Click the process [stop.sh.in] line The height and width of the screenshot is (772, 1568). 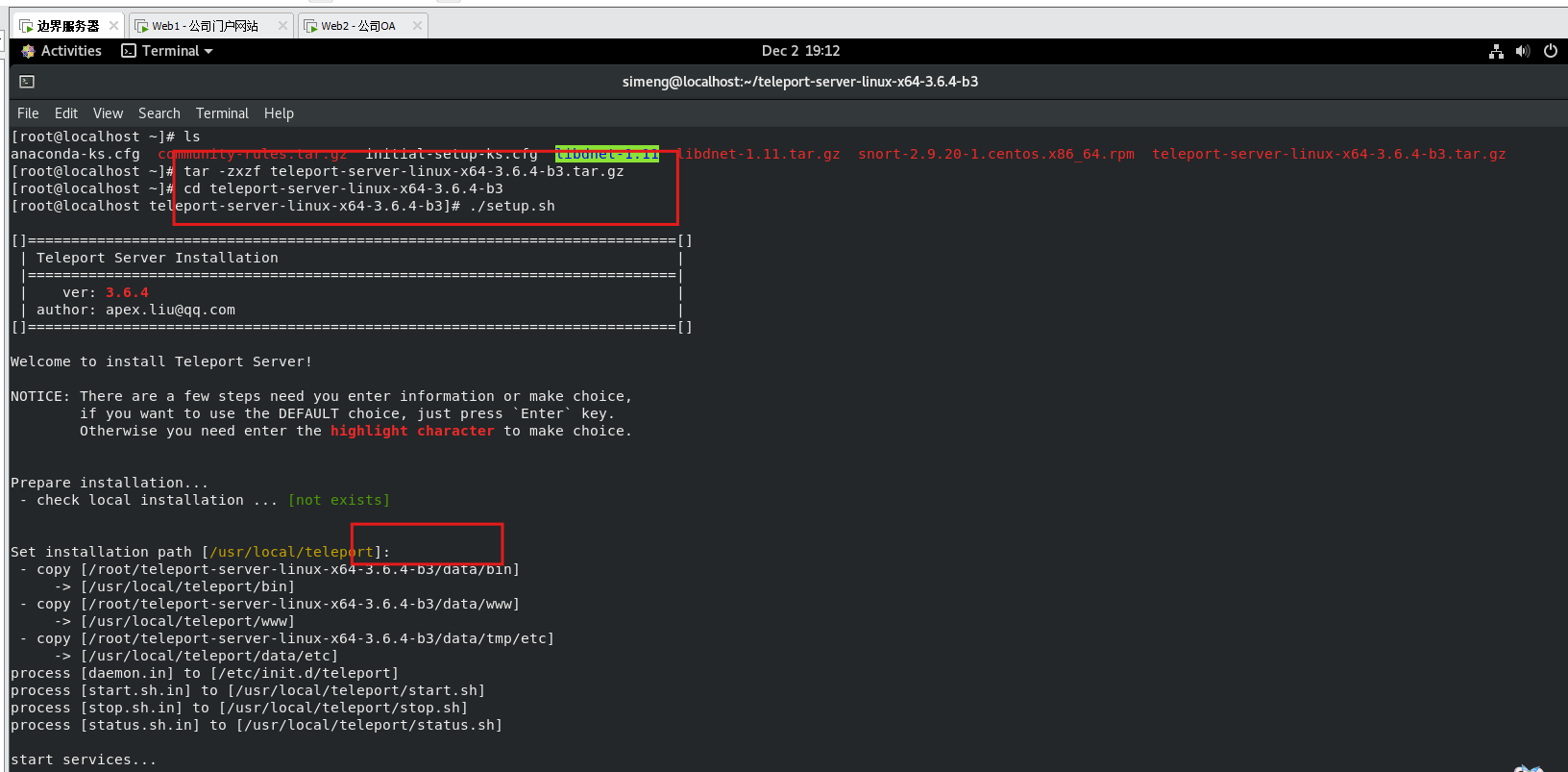click(239, 708)
